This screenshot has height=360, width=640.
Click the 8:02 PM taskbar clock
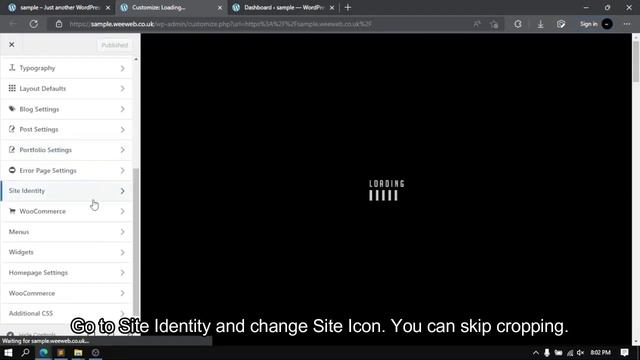(x=600, y=352)
